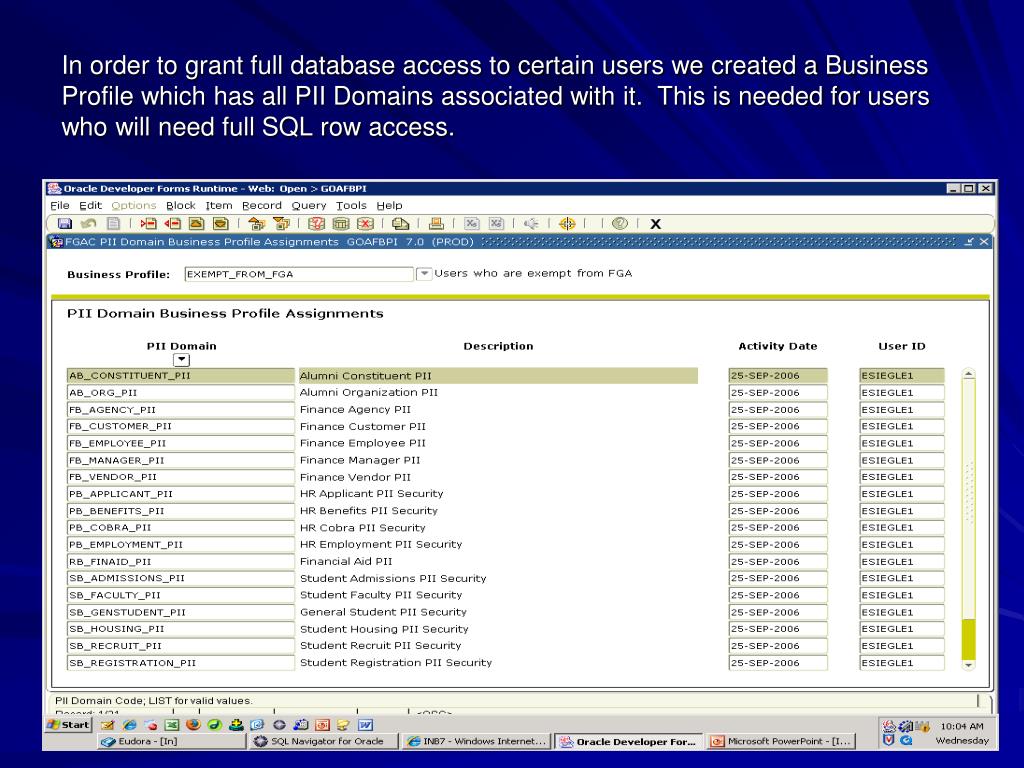This screenshot has width=1024, height=768.
Task: Switch to INB7 Windows Internet taskbar button
Action: click(477, 741)
